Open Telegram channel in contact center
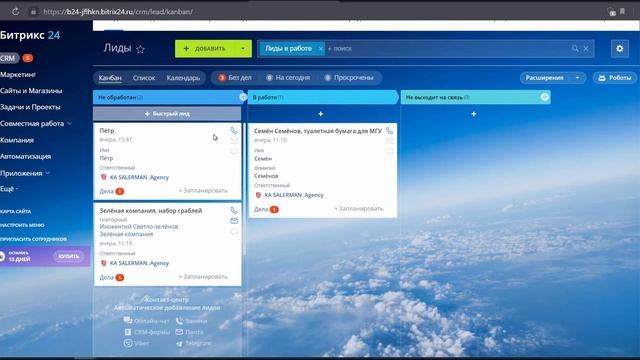Viewport: 640px width, 360px height. 193,343
